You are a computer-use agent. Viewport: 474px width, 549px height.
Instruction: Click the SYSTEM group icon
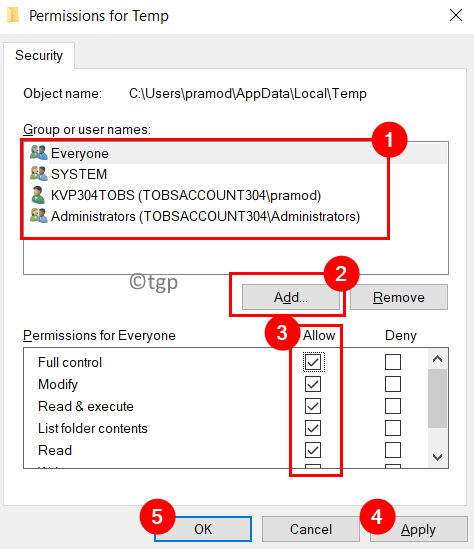[39, 174]
